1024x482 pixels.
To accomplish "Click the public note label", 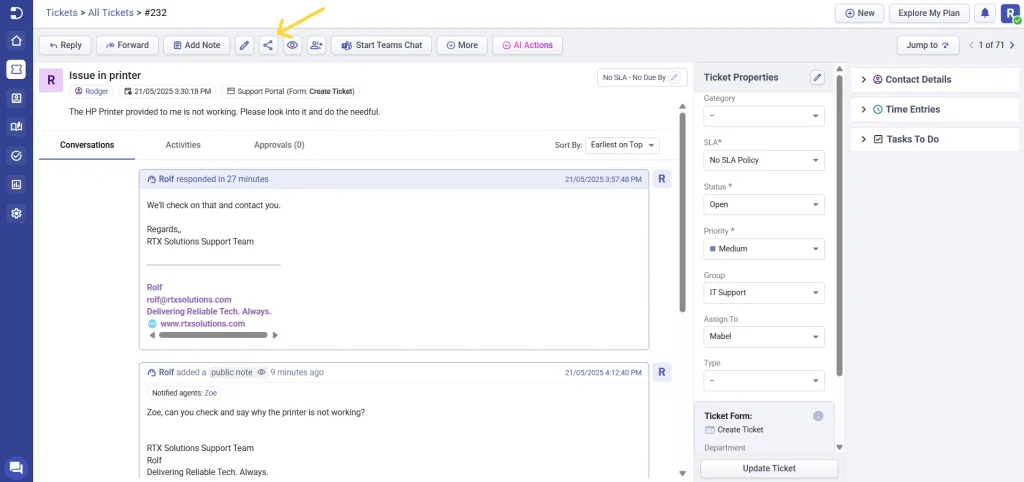I will (x=232, y=372).
